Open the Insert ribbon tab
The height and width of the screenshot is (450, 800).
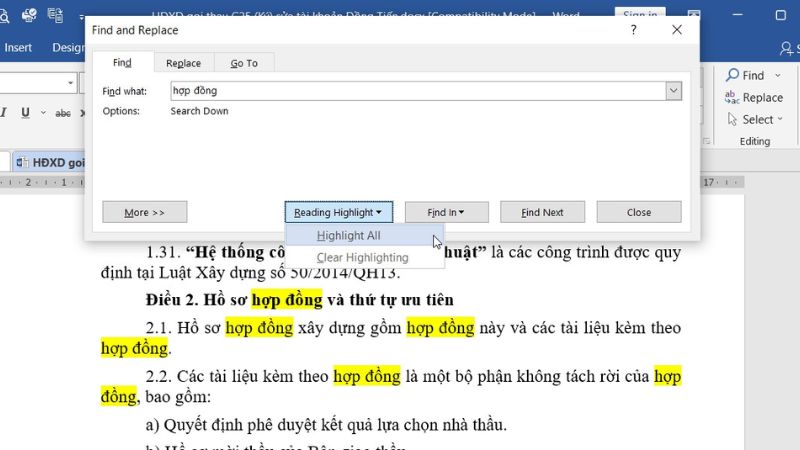[18, 47]
